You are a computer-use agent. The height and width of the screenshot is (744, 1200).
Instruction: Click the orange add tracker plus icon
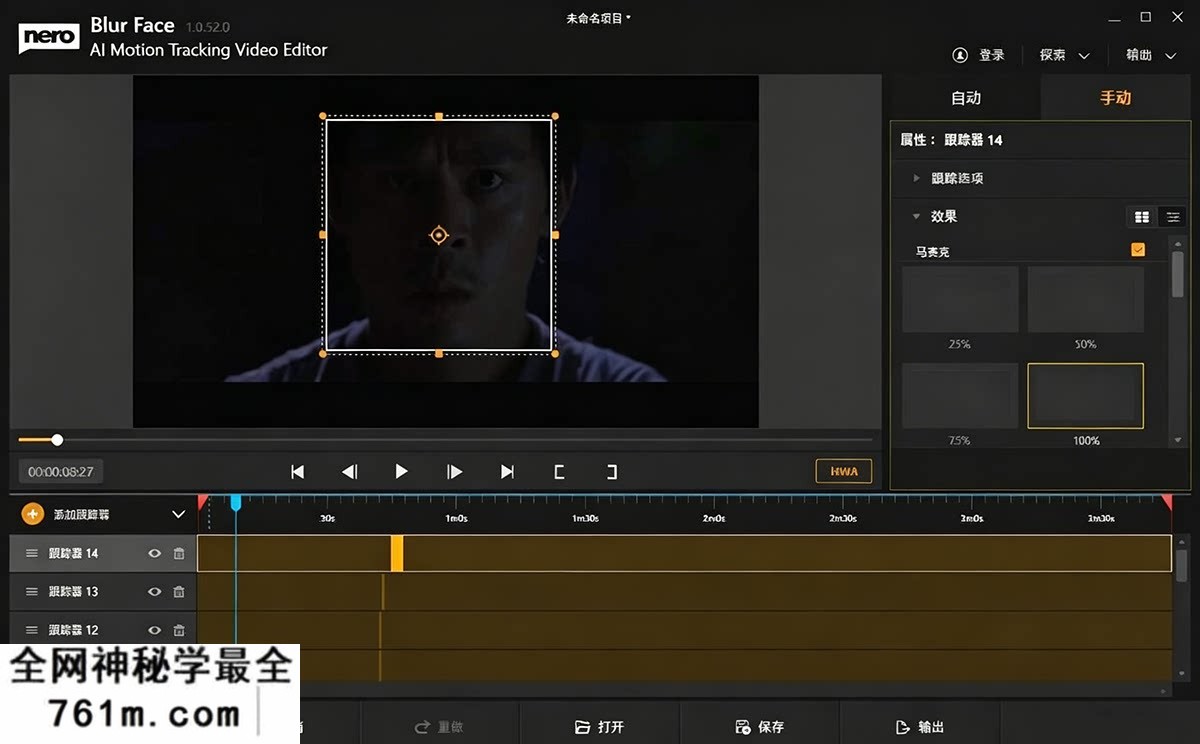click(33, 514)
